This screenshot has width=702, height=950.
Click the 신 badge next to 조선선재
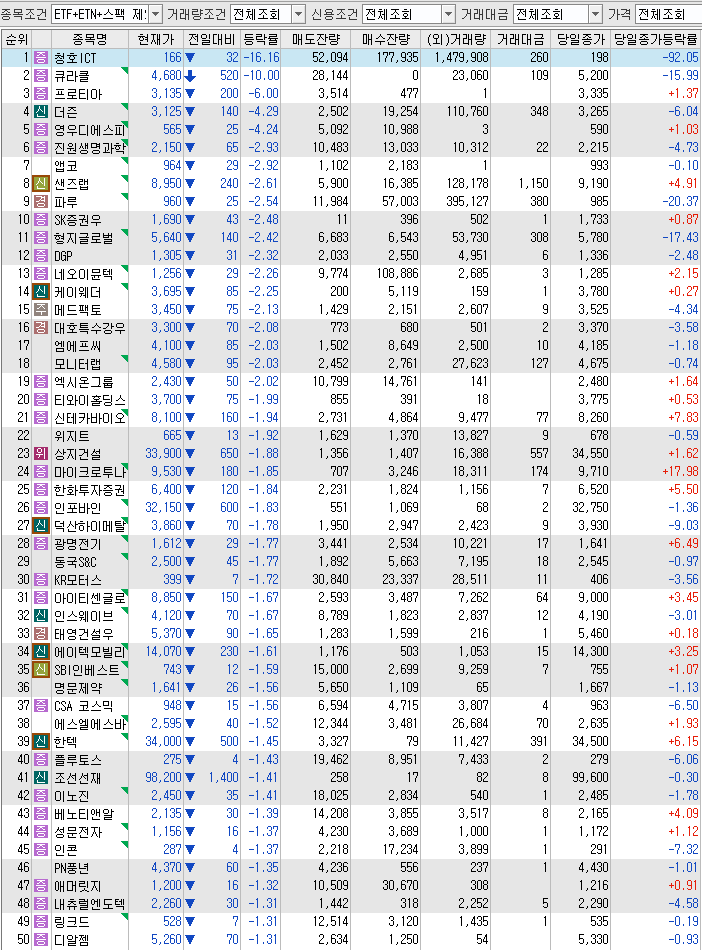[41, 778]
